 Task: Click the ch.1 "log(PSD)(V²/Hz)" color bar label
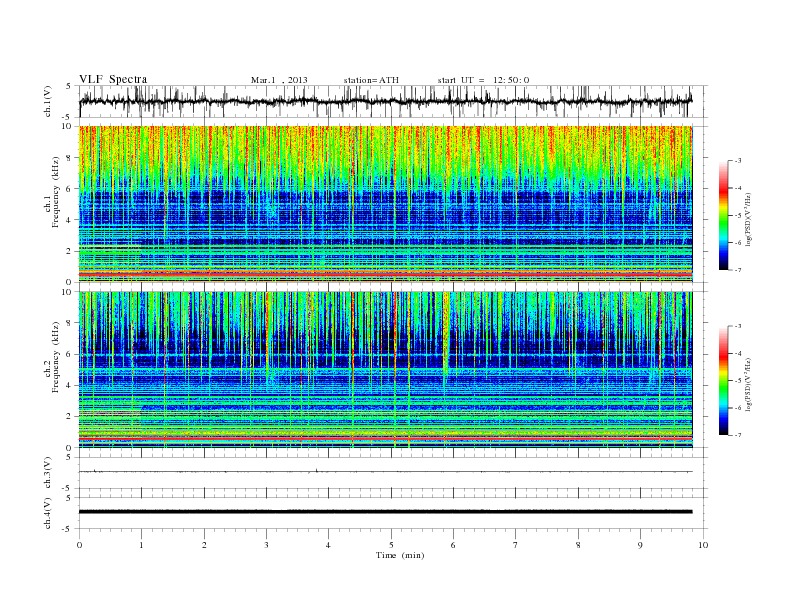click(750, 218)
